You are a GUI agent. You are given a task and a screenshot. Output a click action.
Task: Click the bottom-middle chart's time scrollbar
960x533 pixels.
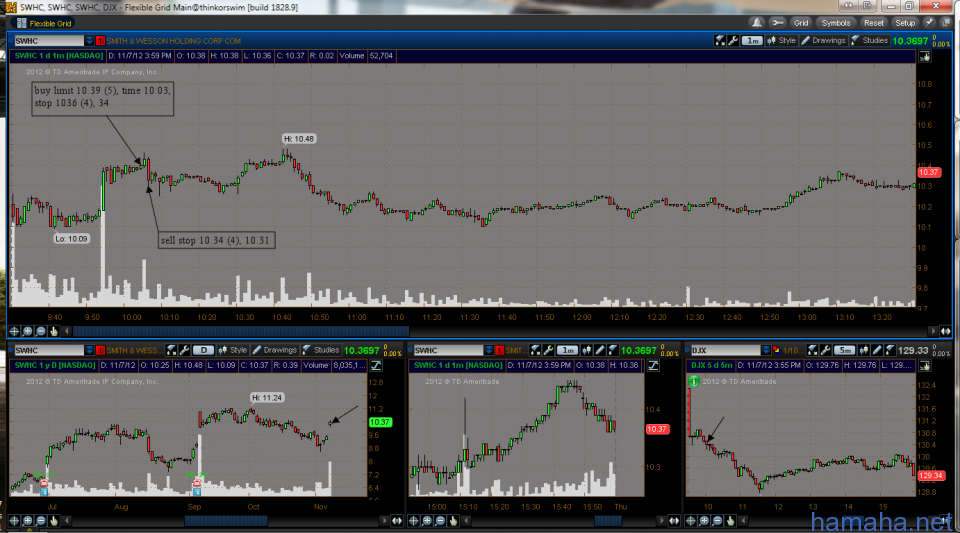(608, 521)
